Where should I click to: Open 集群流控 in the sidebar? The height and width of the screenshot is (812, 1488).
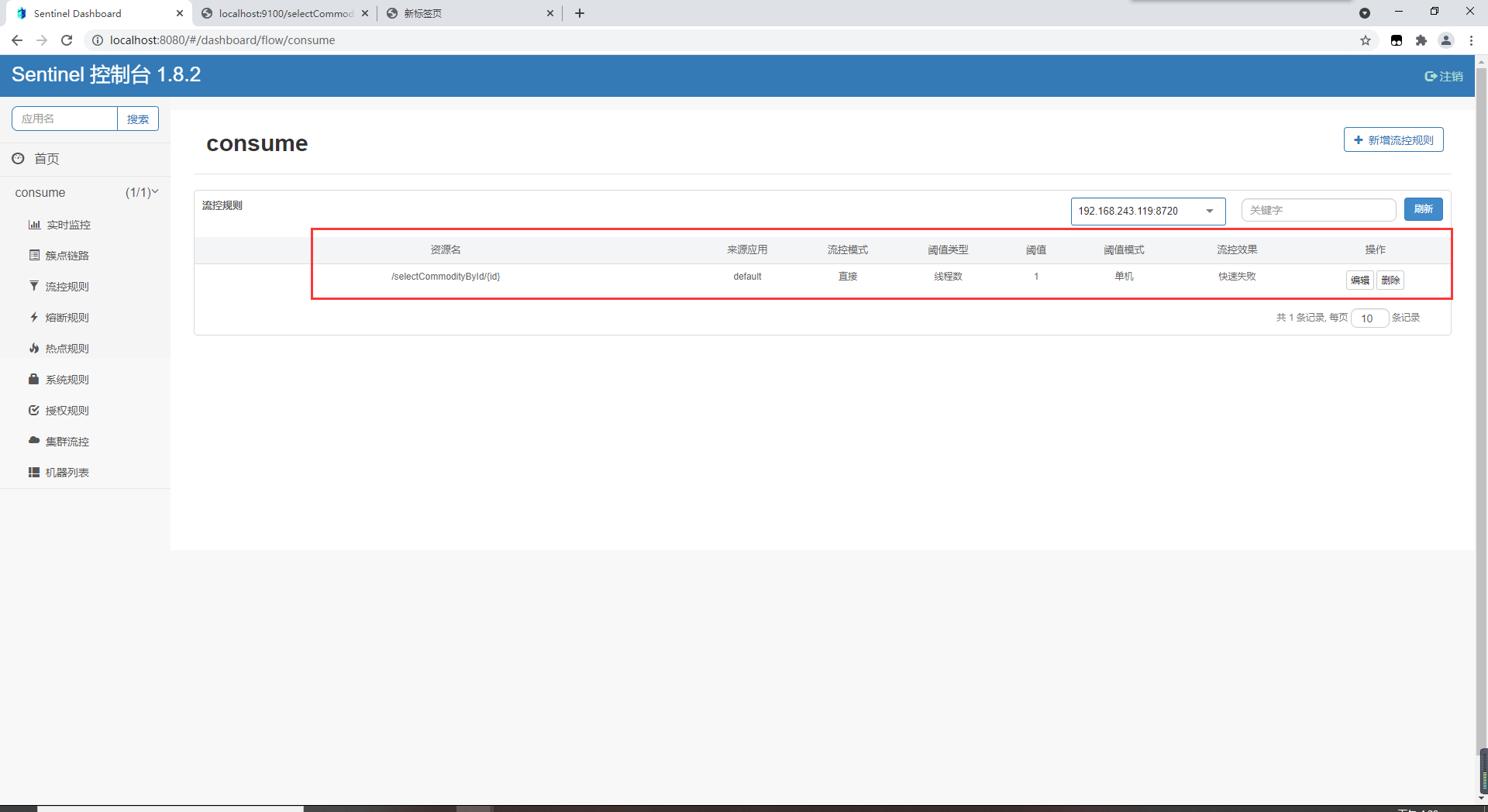click(x=67, y=442)
